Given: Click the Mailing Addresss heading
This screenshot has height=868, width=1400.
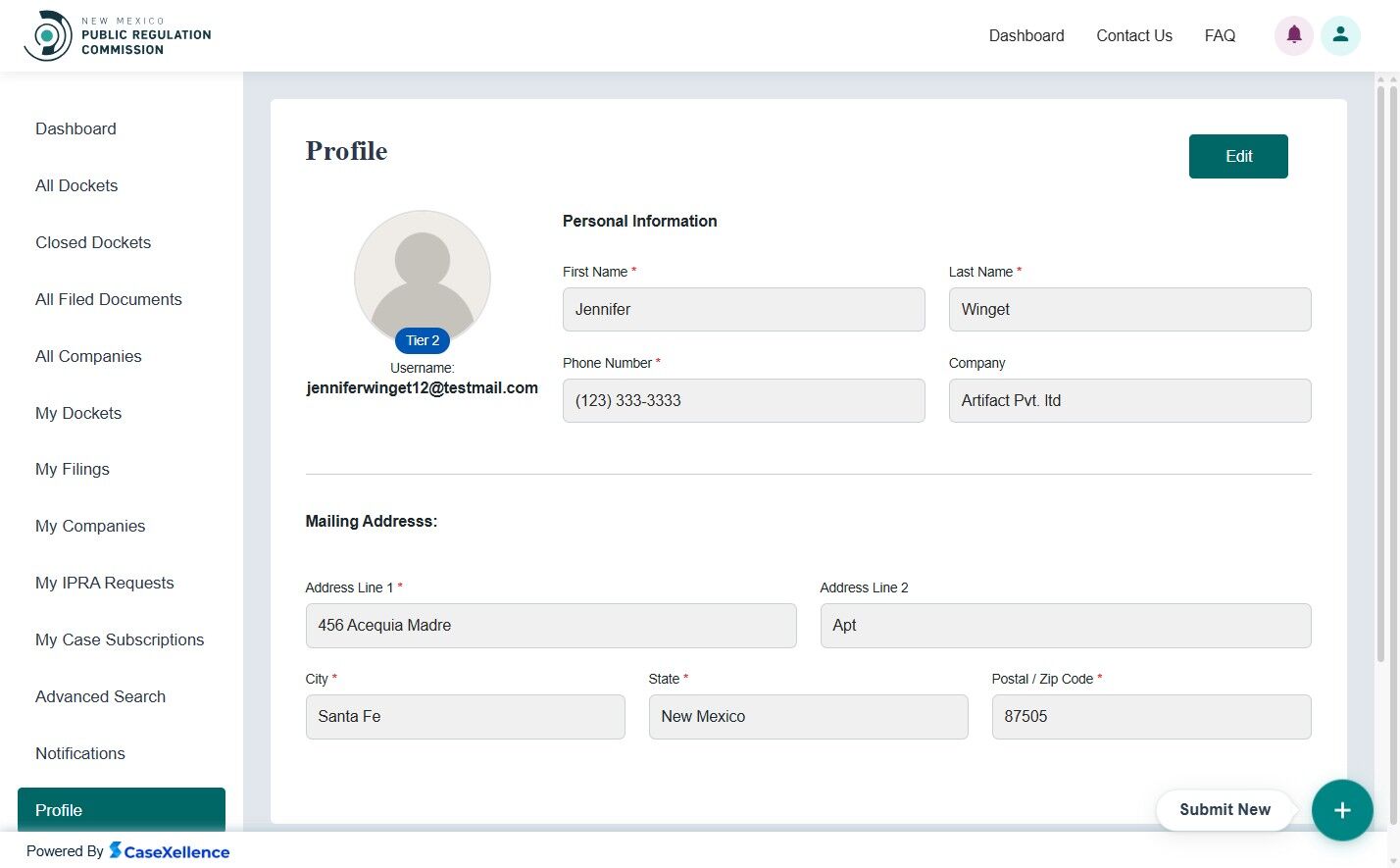Looking at the screenshot, I should click(x=372, y=521).
